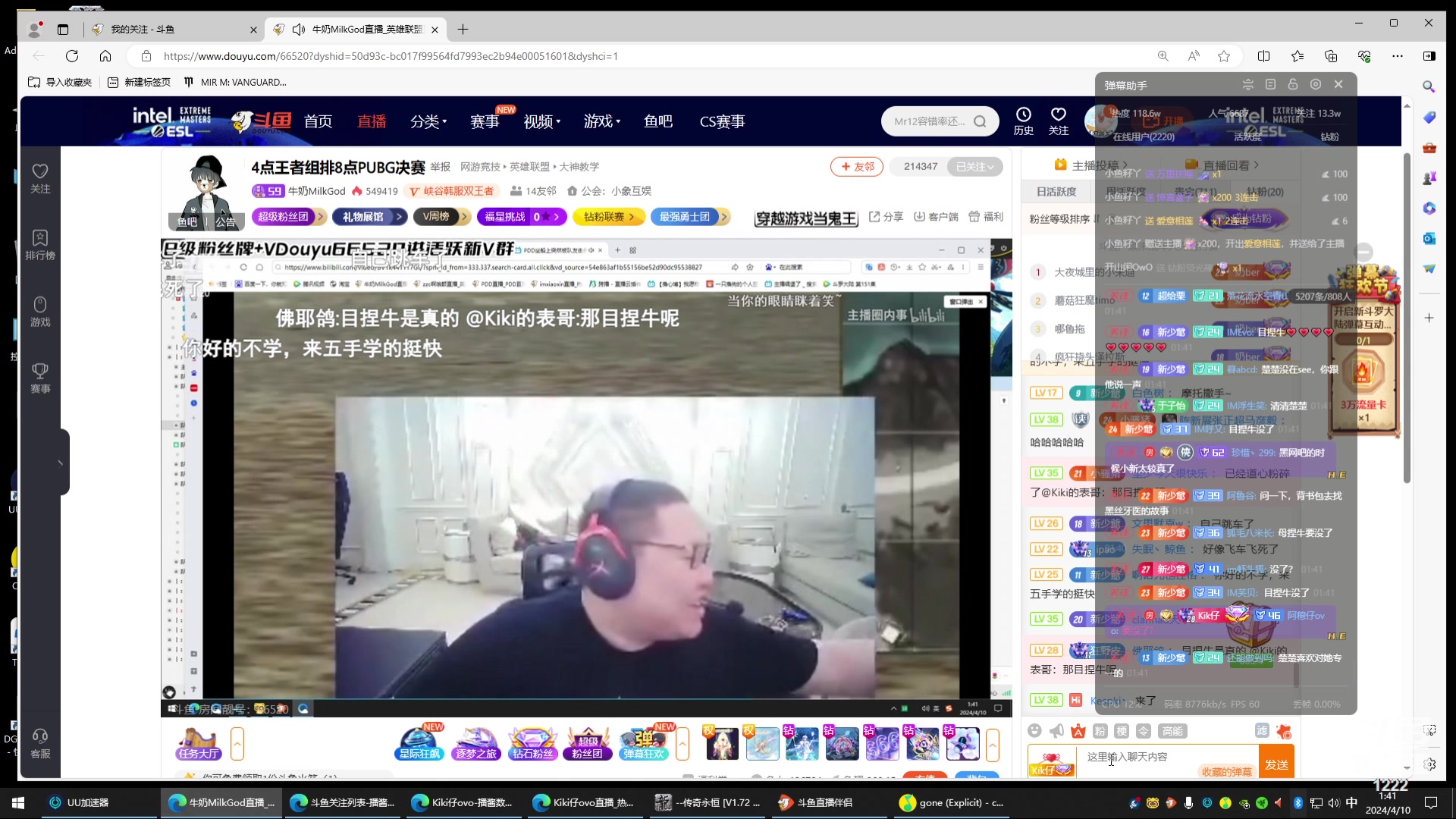Switch to 活跃度 tab in 弹幕助手

(x=1247, y=136)
